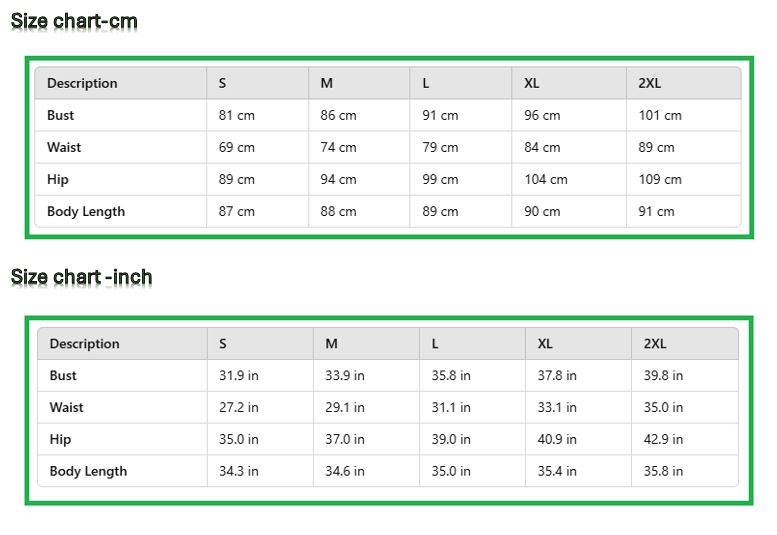777x535 pixels.
Task: Click the Bust row label in cm chart
Action: tap(61, 115)
